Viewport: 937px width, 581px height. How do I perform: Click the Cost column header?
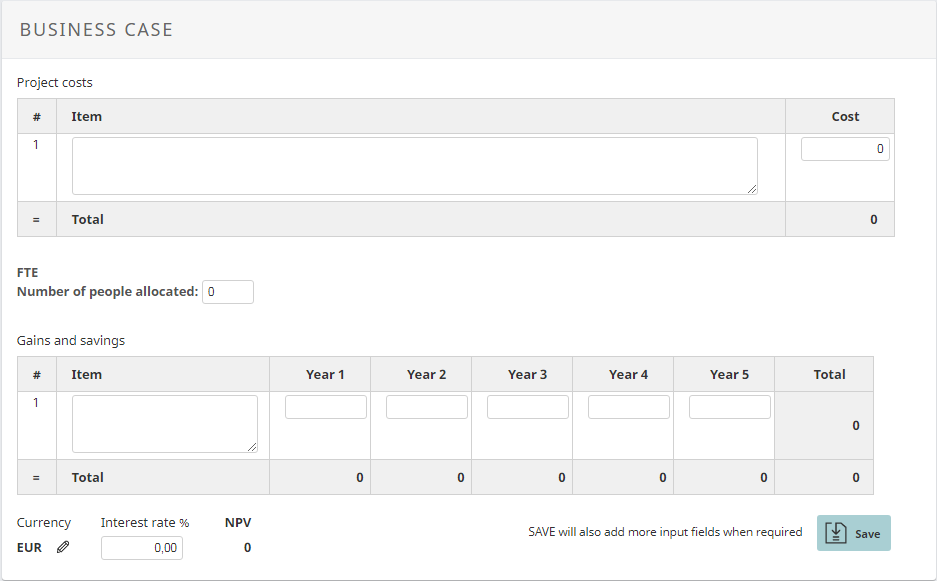pos(845,116)
